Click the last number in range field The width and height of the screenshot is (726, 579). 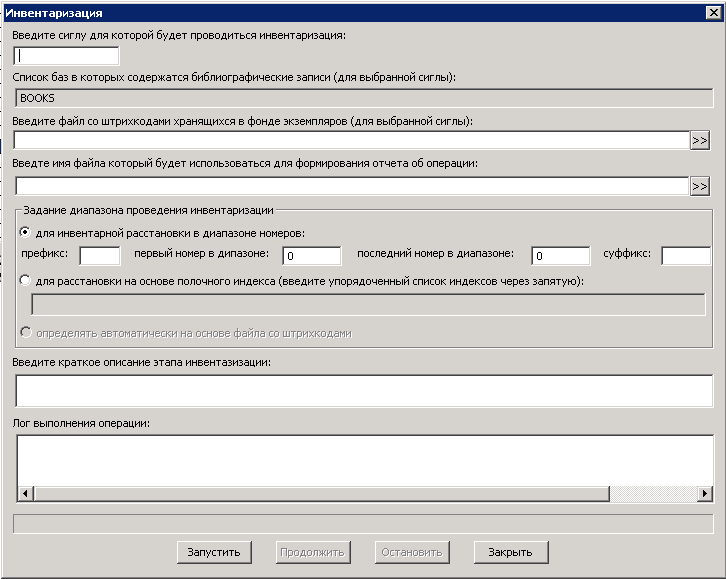(560, 256)
